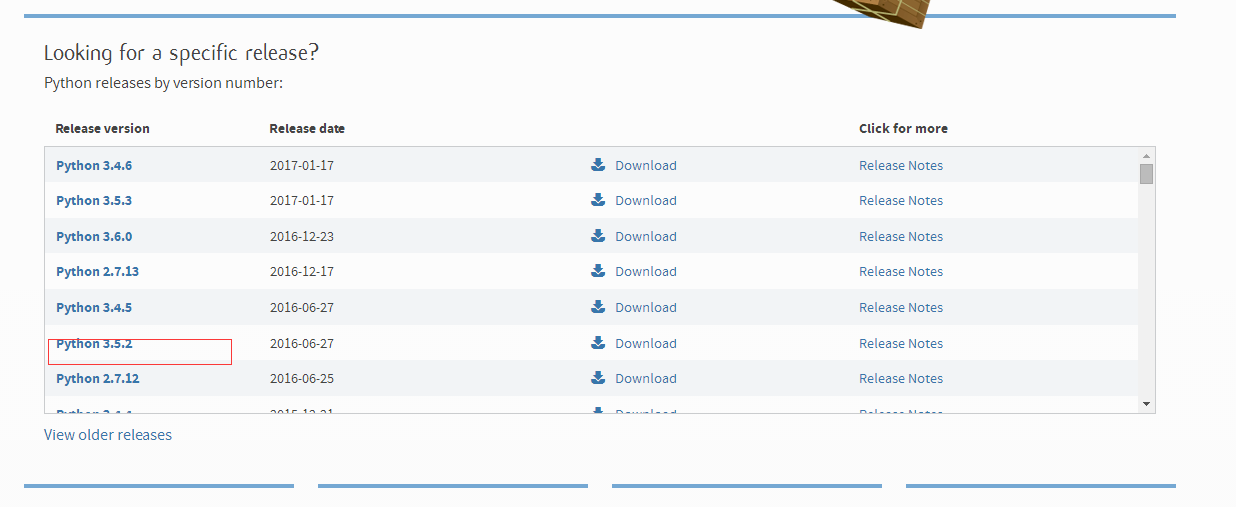Download link text for Python 3.5.3

coord(646,201)
